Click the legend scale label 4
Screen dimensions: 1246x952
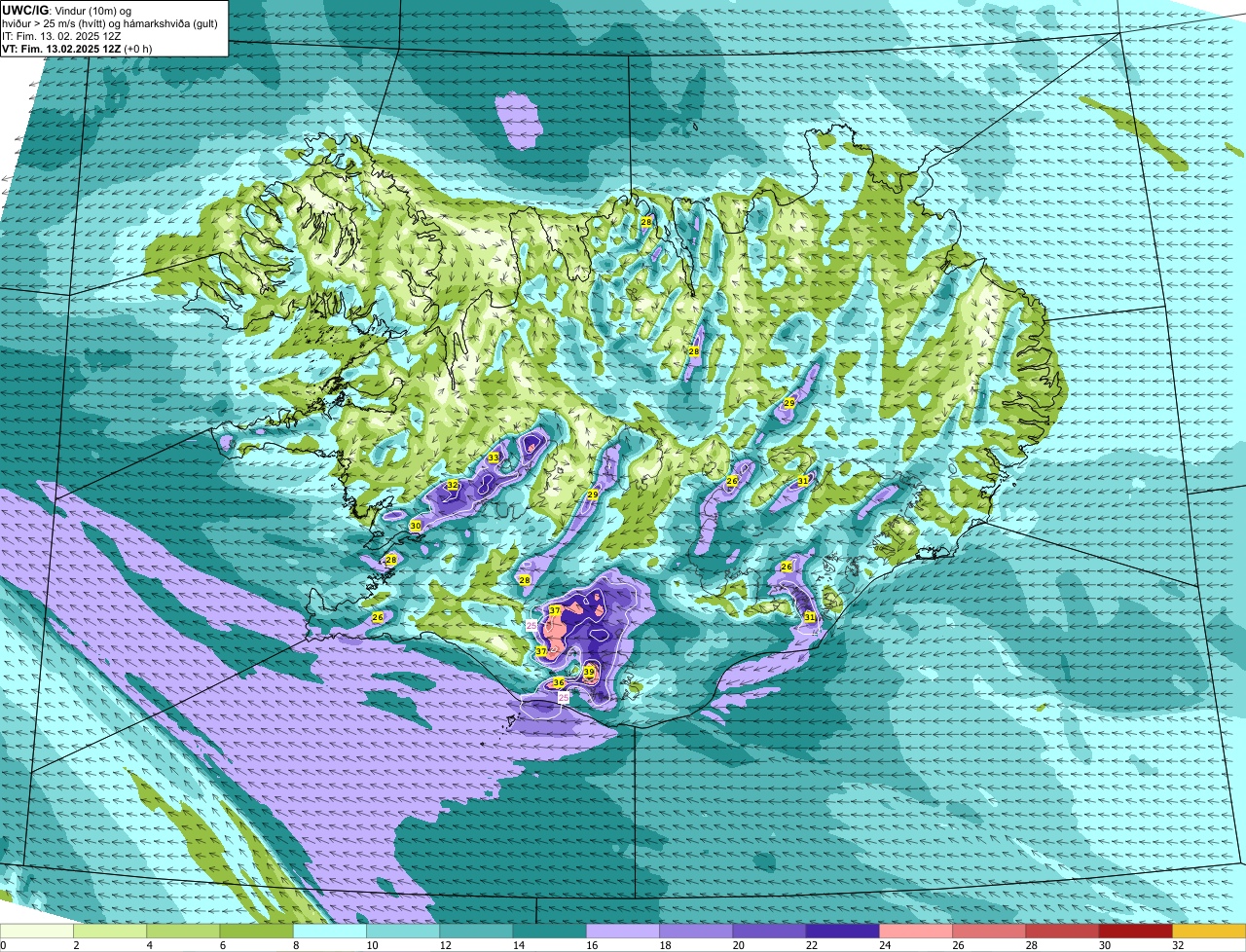148,945
